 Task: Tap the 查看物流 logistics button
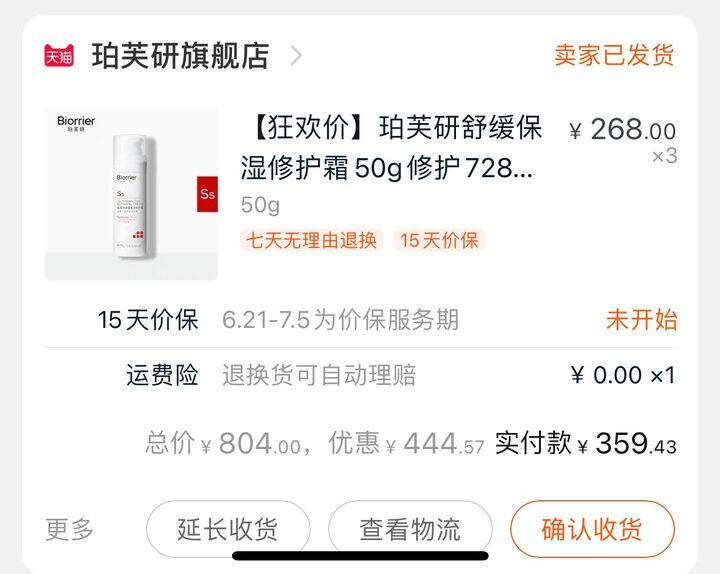tap(410, 529)
